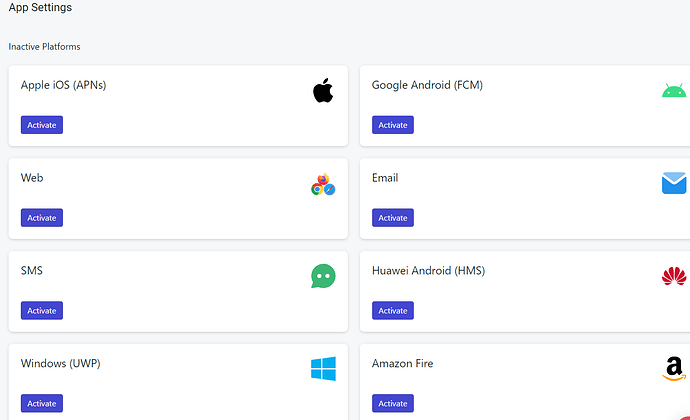Activate the Email platform
The image size is (690, 420).
point(393,218)
